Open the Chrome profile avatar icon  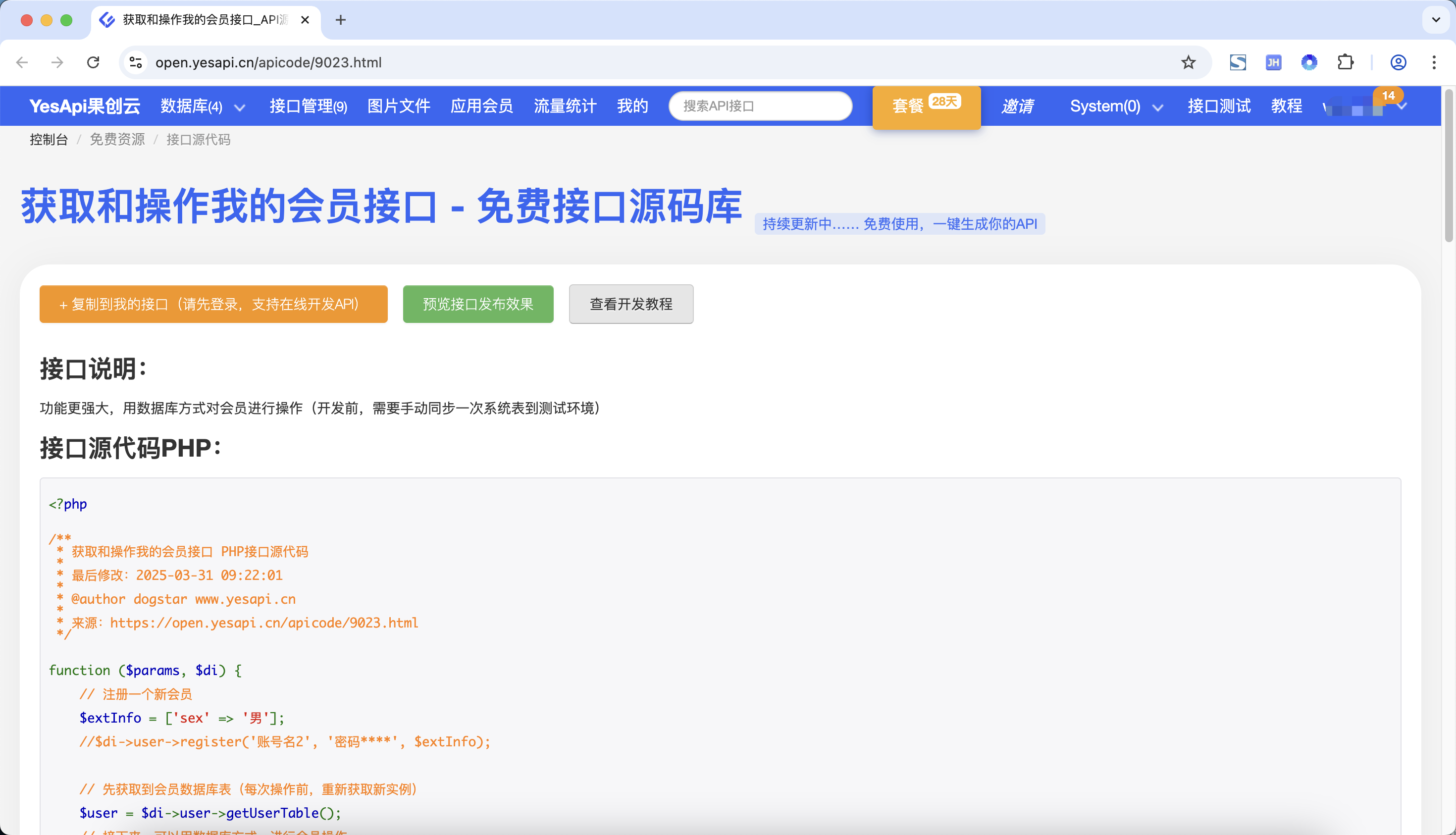(1398, 62)
